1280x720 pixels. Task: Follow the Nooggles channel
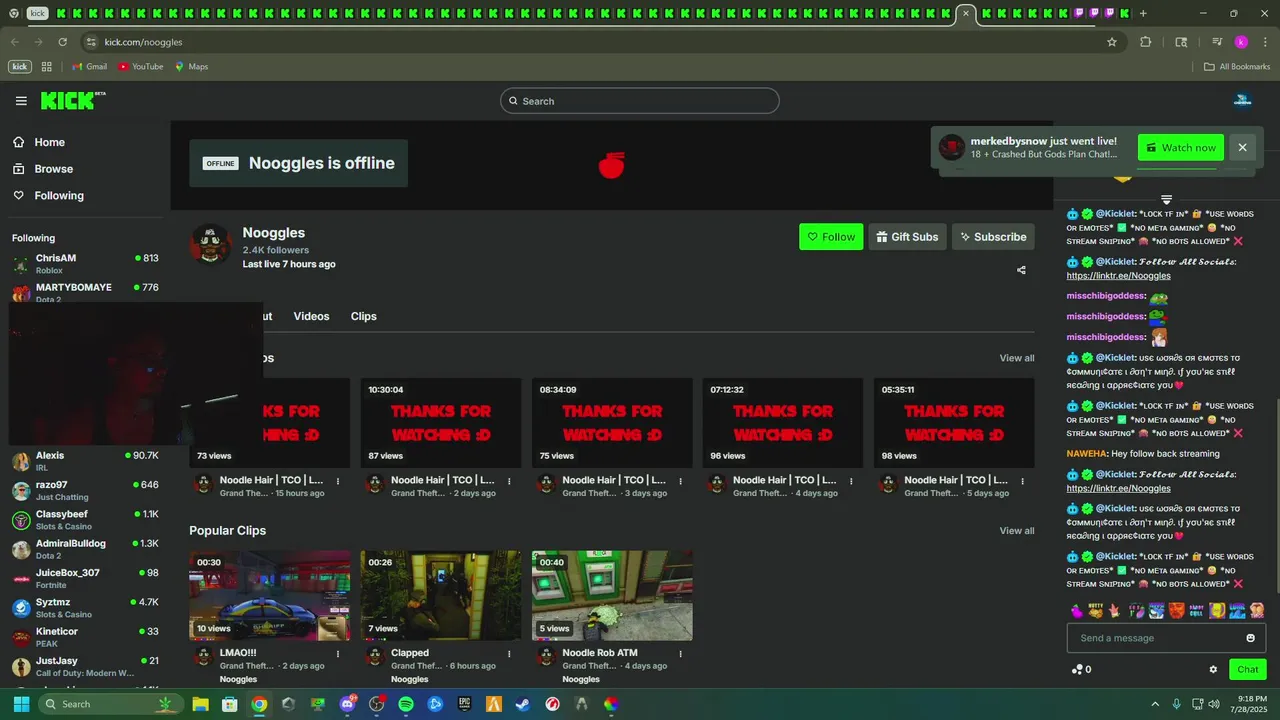pos(831,237)
